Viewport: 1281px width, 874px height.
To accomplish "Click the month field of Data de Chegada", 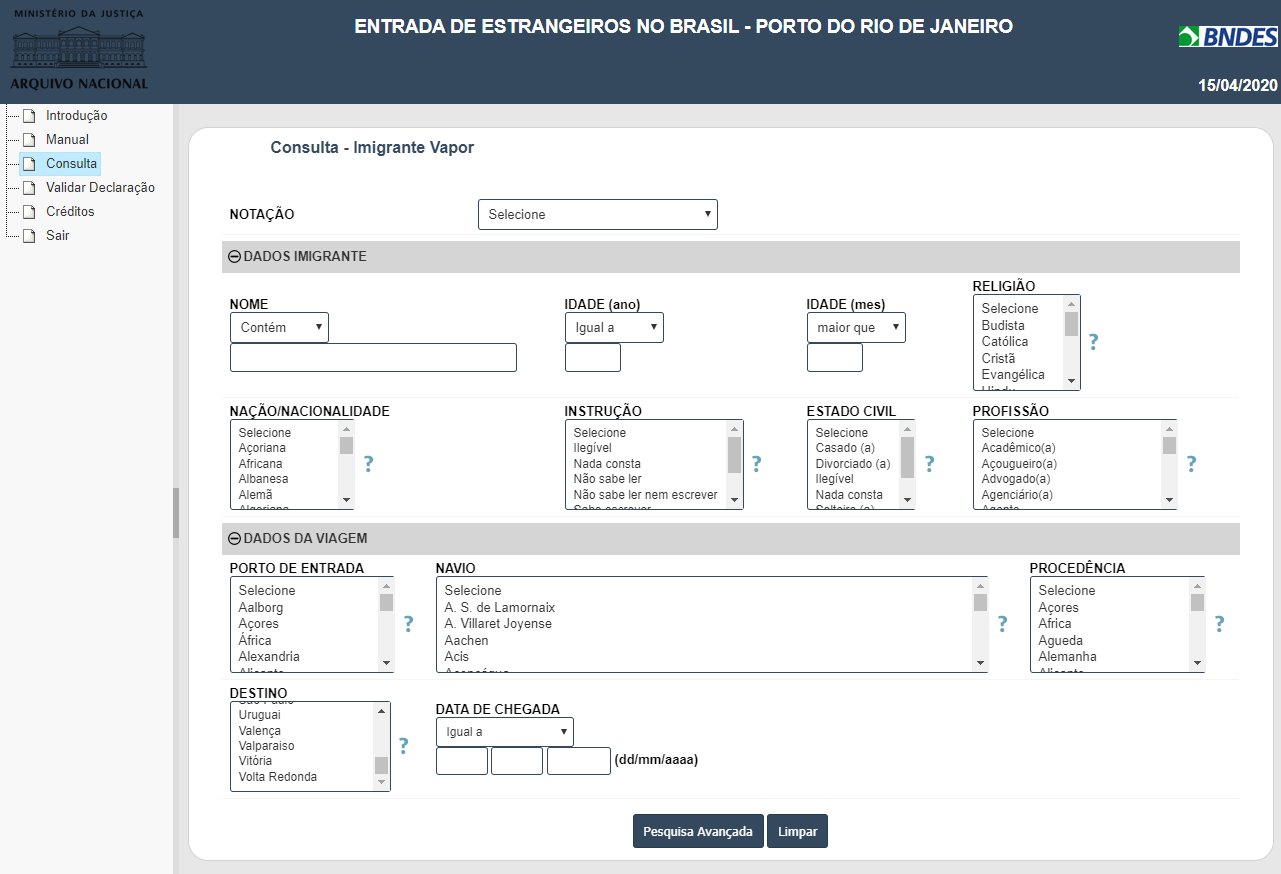I will tap(517, 761).
